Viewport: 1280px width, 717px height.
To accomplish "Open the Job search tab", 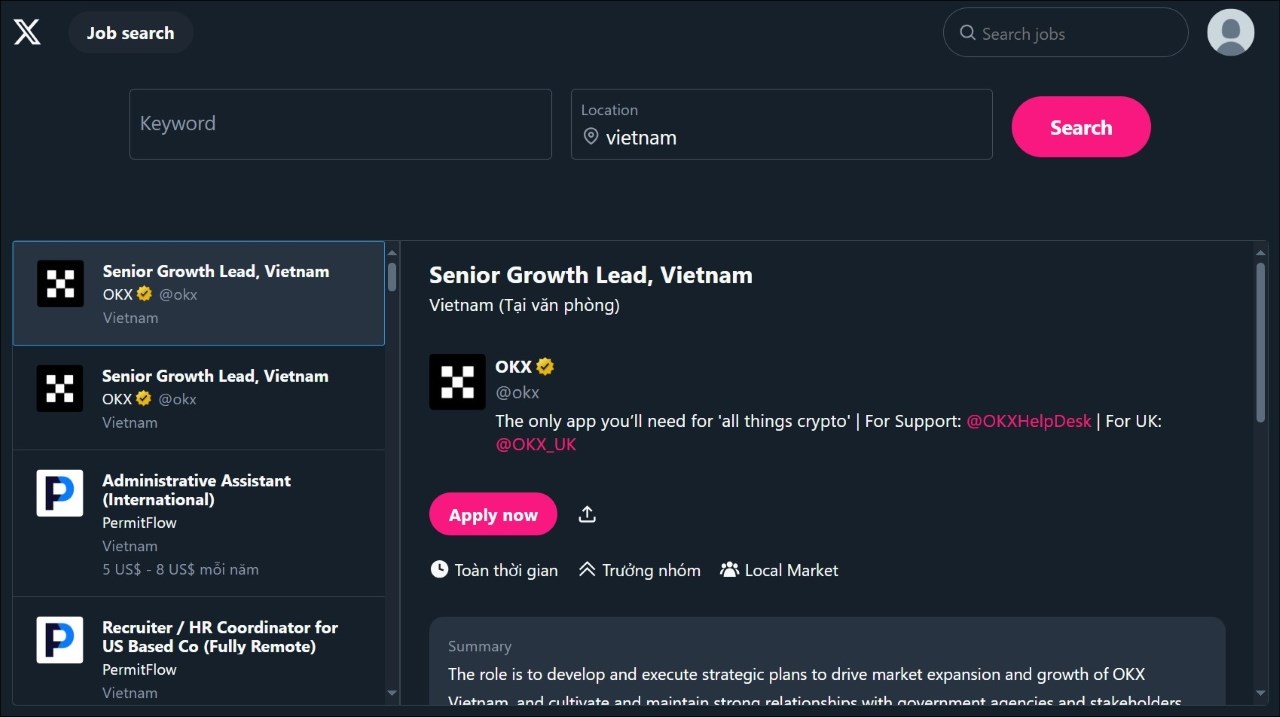I will point(131,33).
